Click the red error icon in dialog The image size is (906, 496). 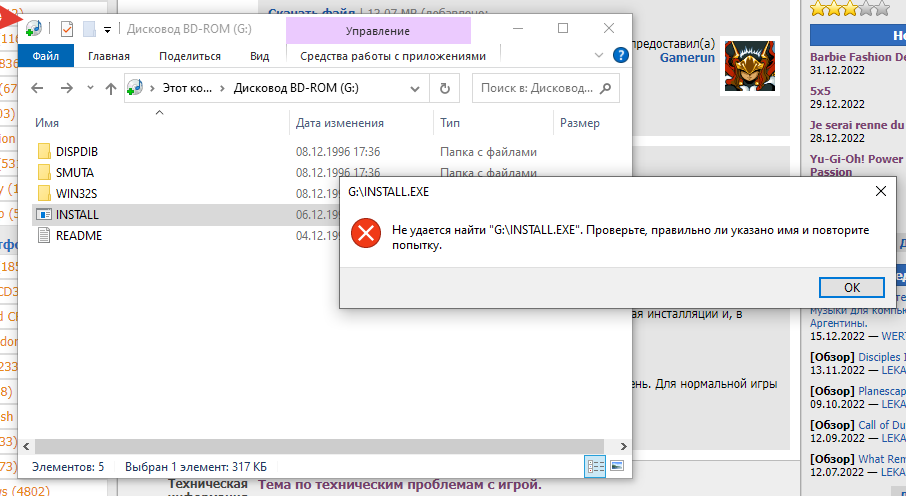(x=366, y=233)
